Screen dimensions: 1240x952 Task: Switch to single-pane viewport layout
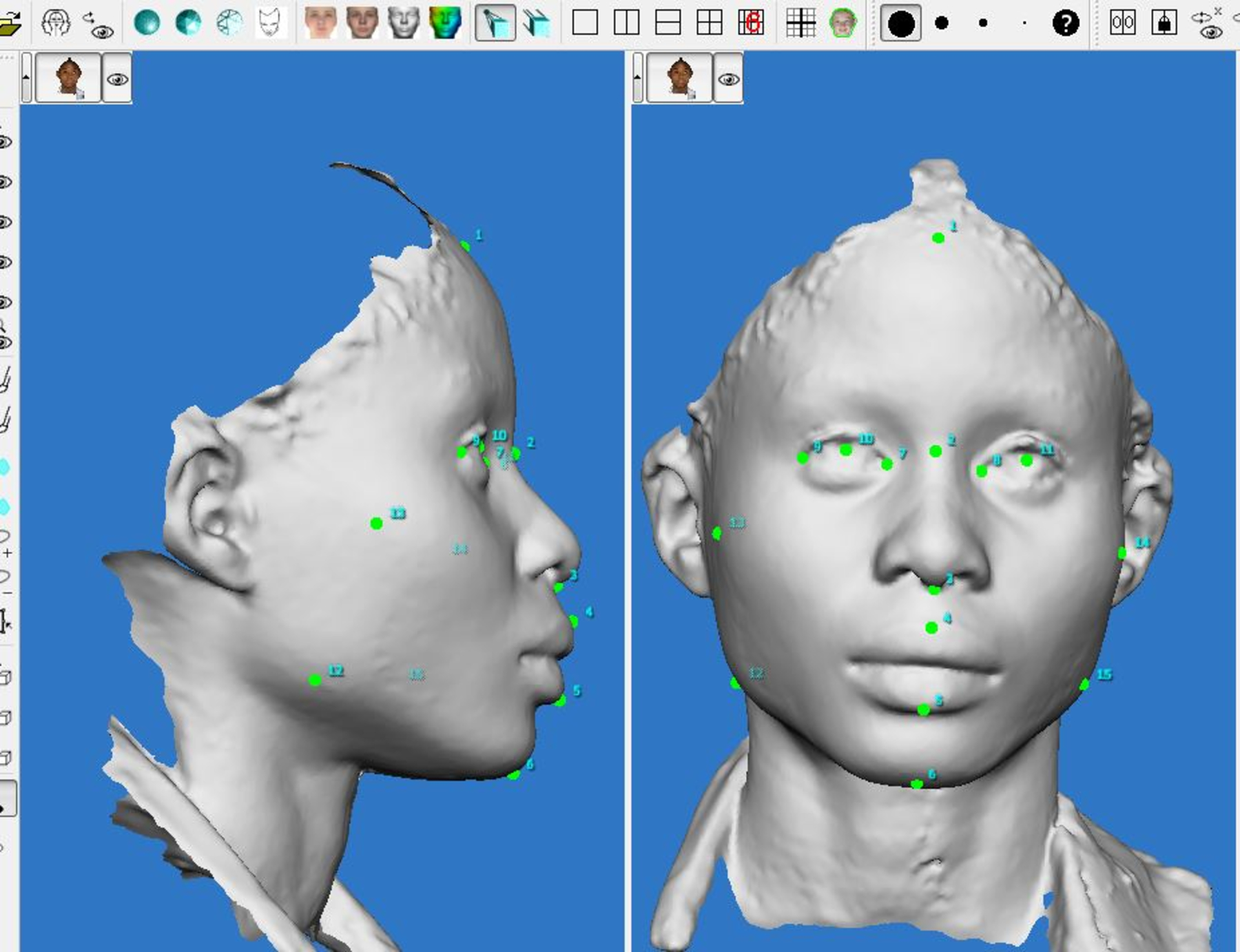coord(585,23)
